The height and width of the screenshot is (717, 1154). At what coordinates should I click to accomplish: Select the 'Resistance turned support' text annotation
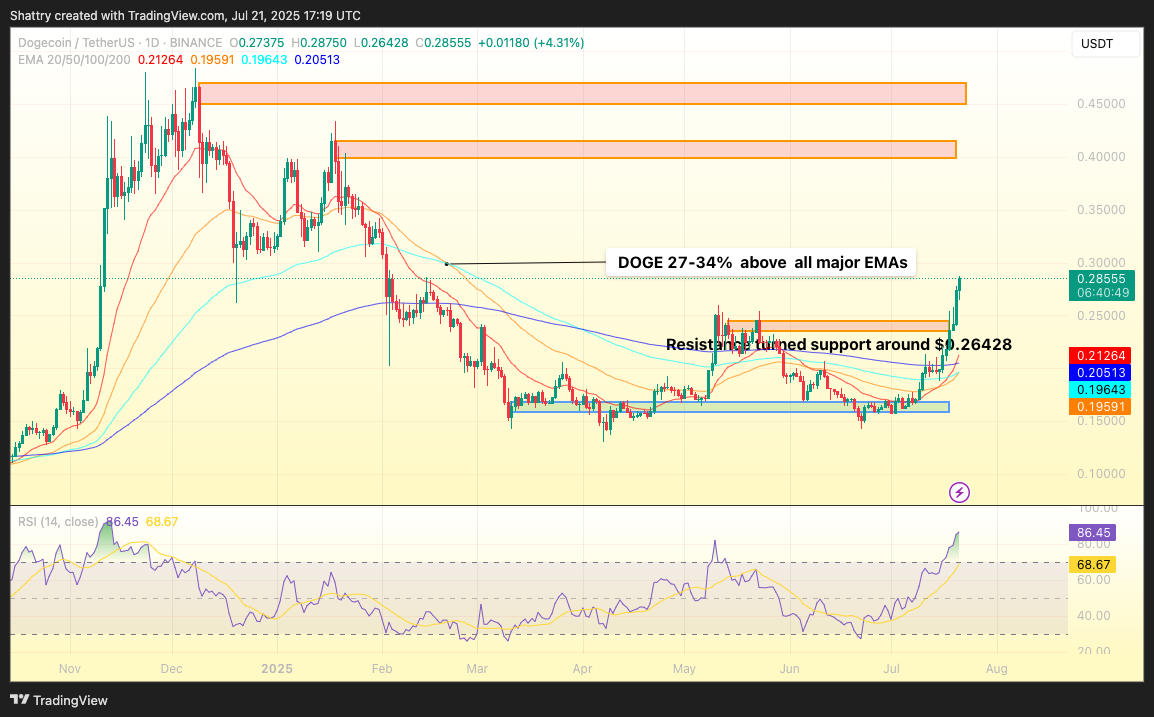[x=839, y=345]
